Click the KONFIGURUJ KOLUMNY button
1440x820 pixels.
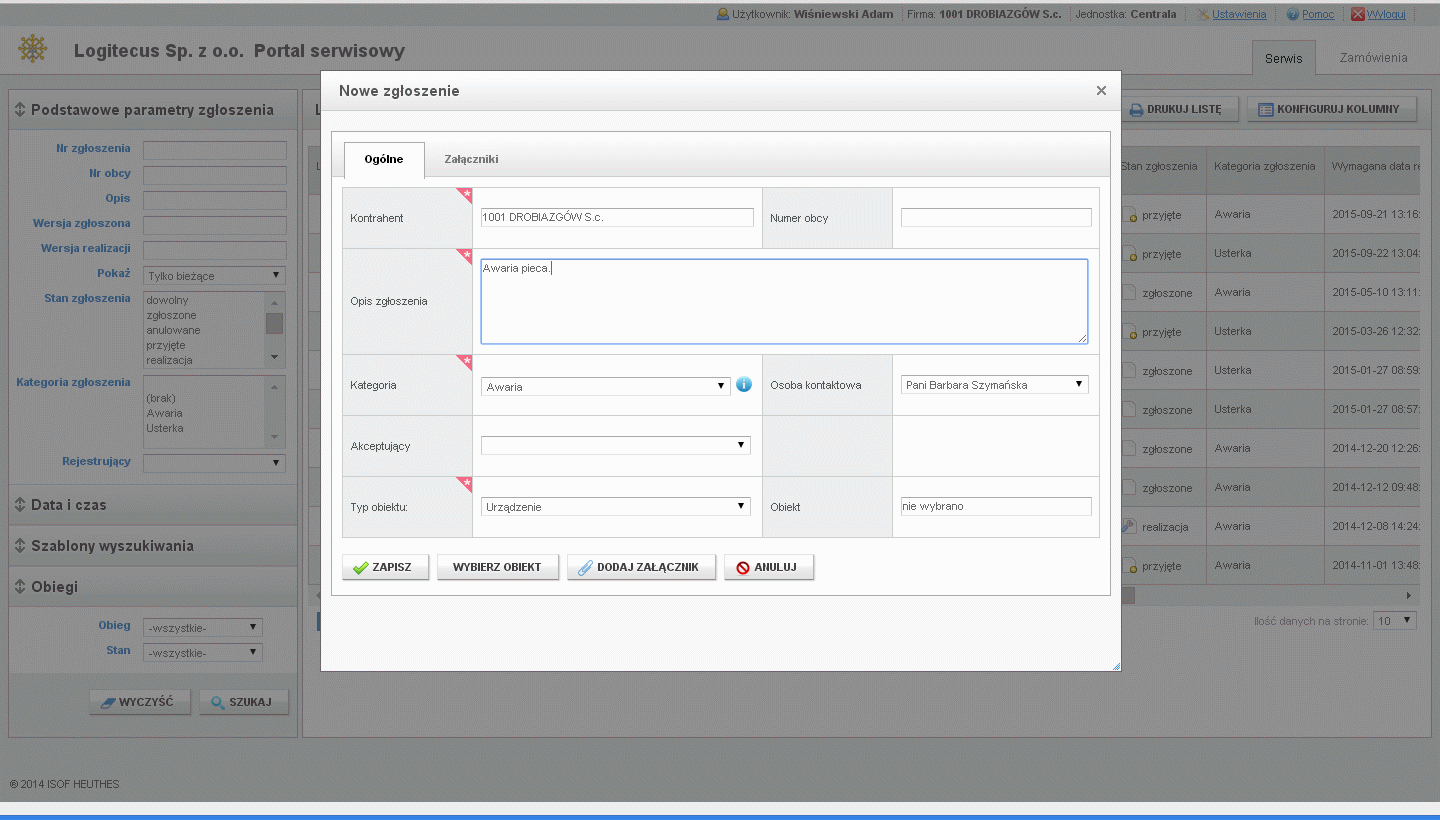[x=1332, y=109]
